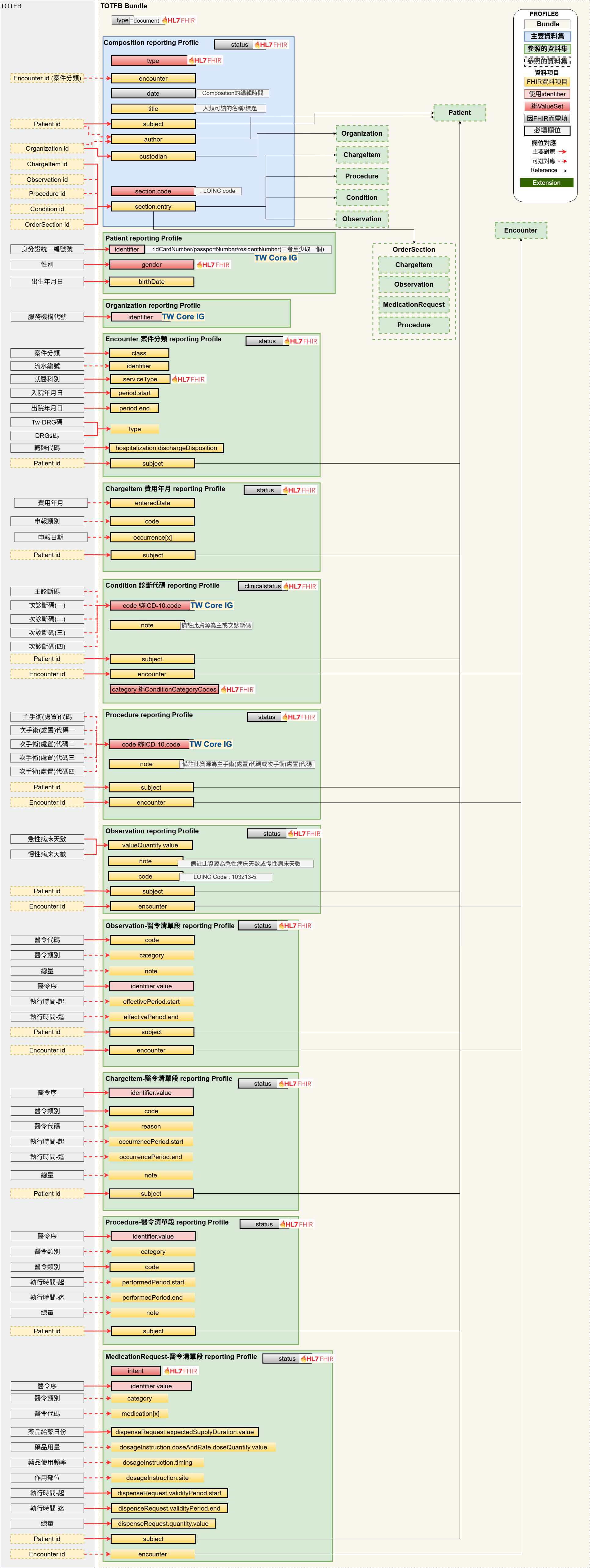590x1568 pixels.
Task: Select the 'Tw-DRG碼' source item
Action: 47,422
